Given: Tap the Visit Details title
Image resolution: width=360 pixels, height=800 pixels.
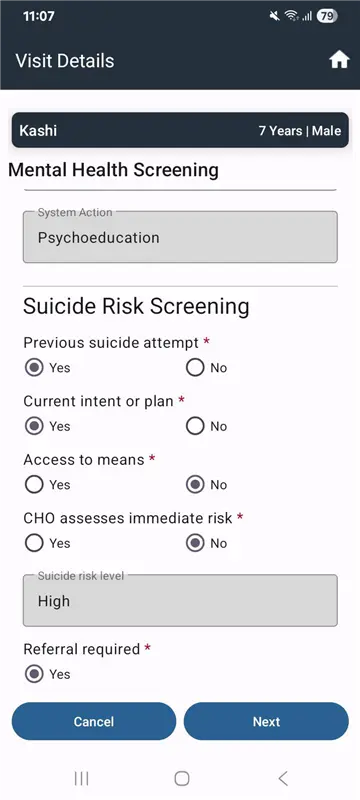Looking at the screenshot, I should coord(65,61).
